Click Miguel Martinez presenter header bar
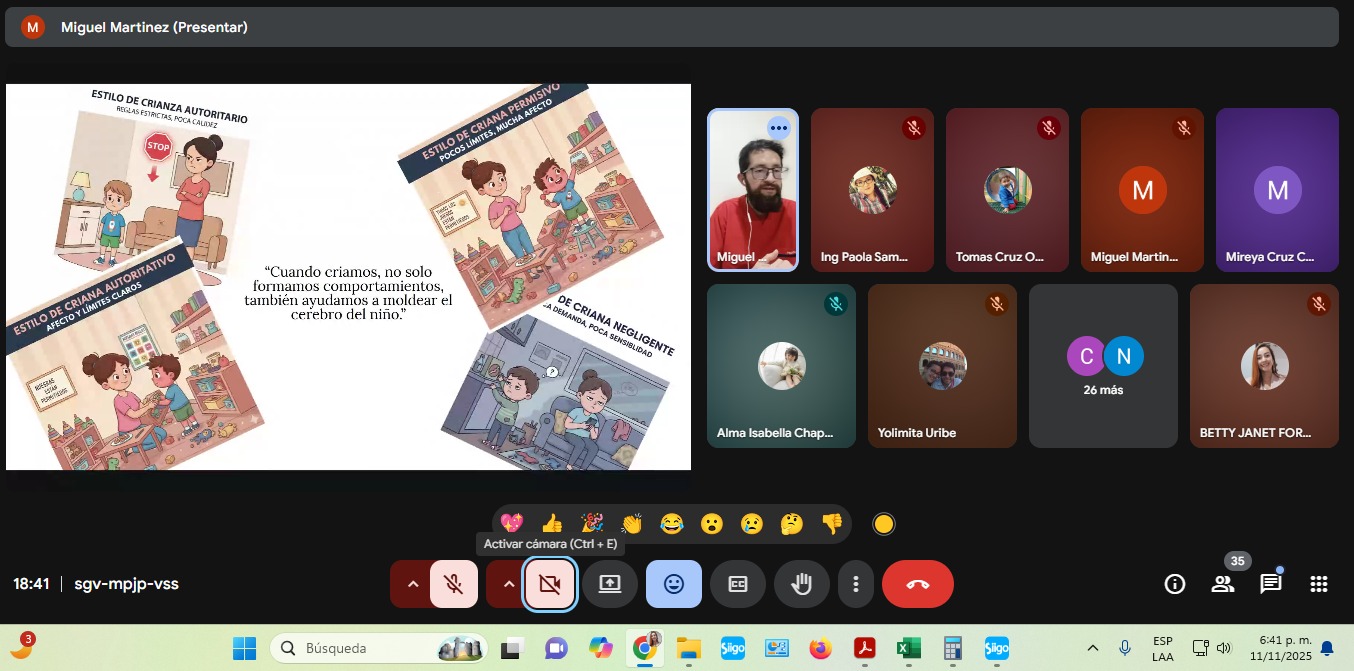Screen dimensions: 1354x671 click(x=672, y=27)
